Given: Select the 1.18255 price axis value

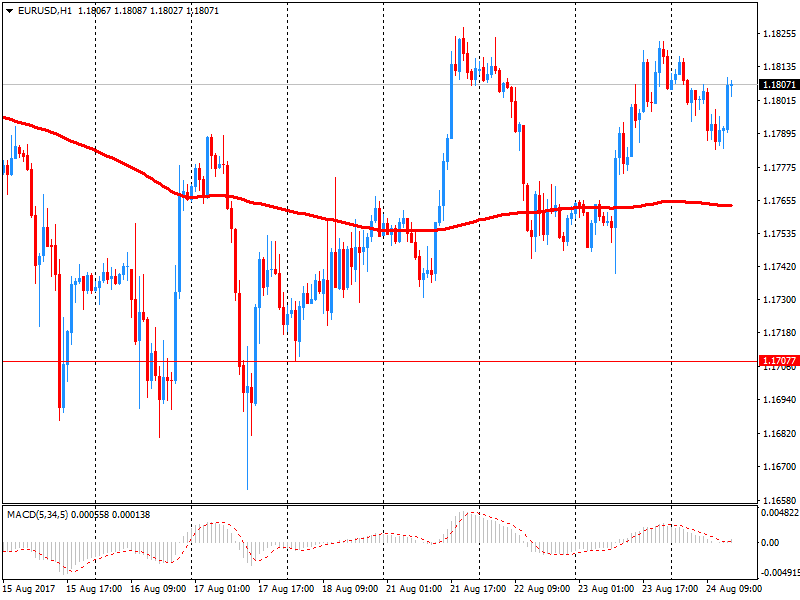Looking at the screenshot, I should (779, 34).
